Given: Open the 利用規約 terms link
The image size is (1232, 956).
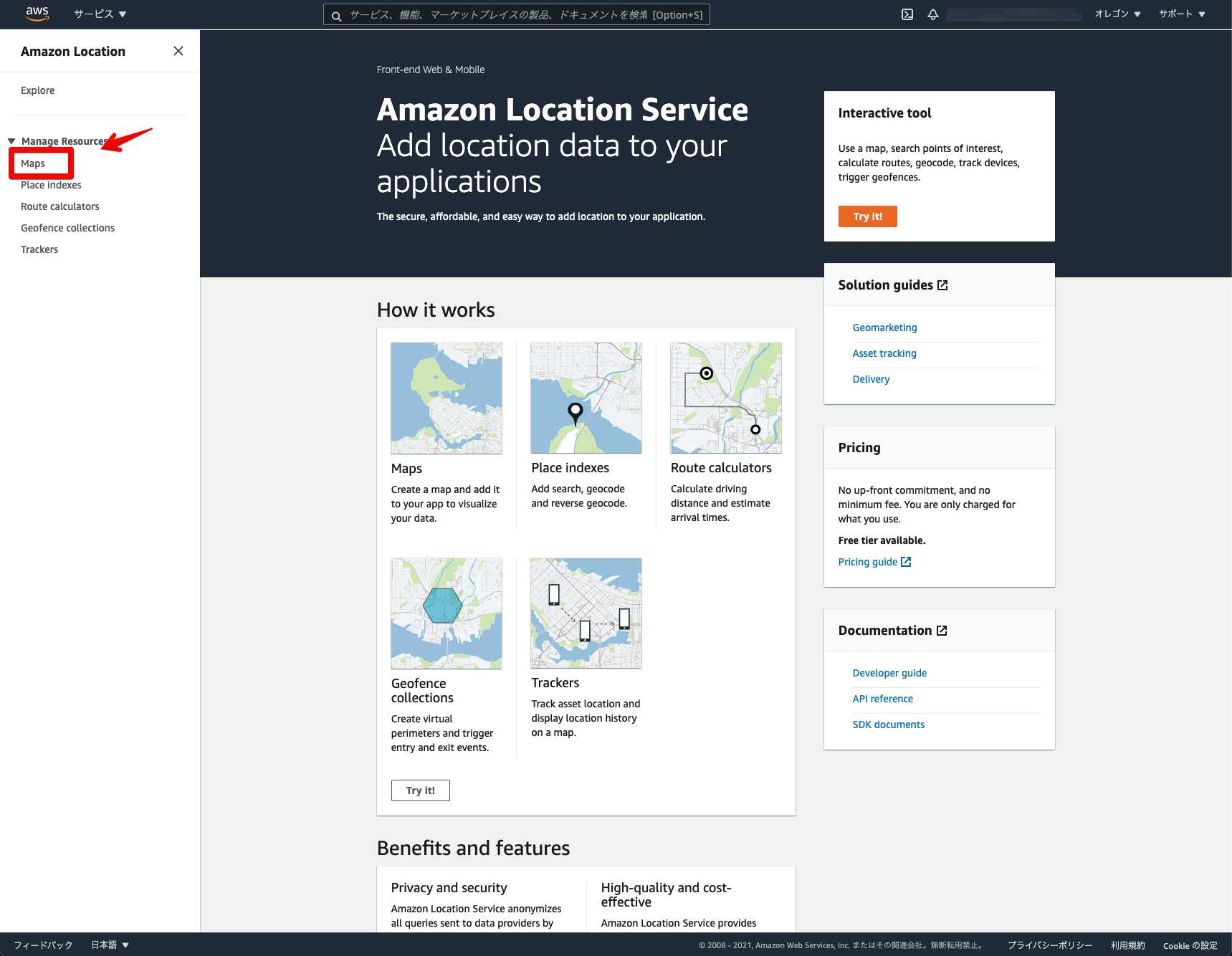Looking at the screenshot, I should click(x=1128, y=945).
